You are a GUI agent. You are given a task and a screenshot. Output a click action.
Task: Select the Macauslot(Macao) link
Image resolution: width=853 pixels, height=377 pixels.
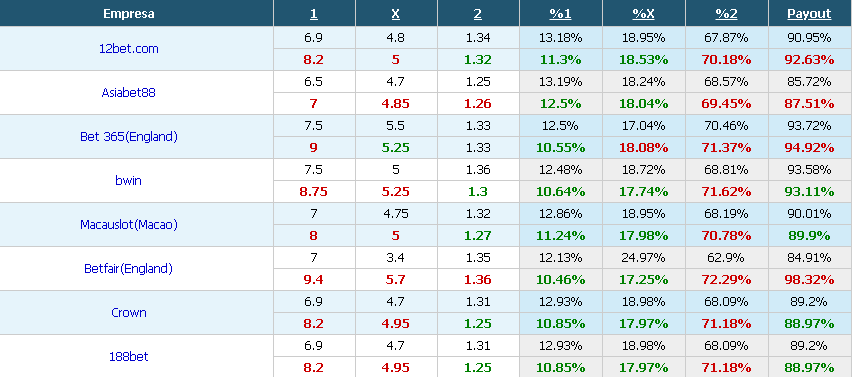pos(128,225)
